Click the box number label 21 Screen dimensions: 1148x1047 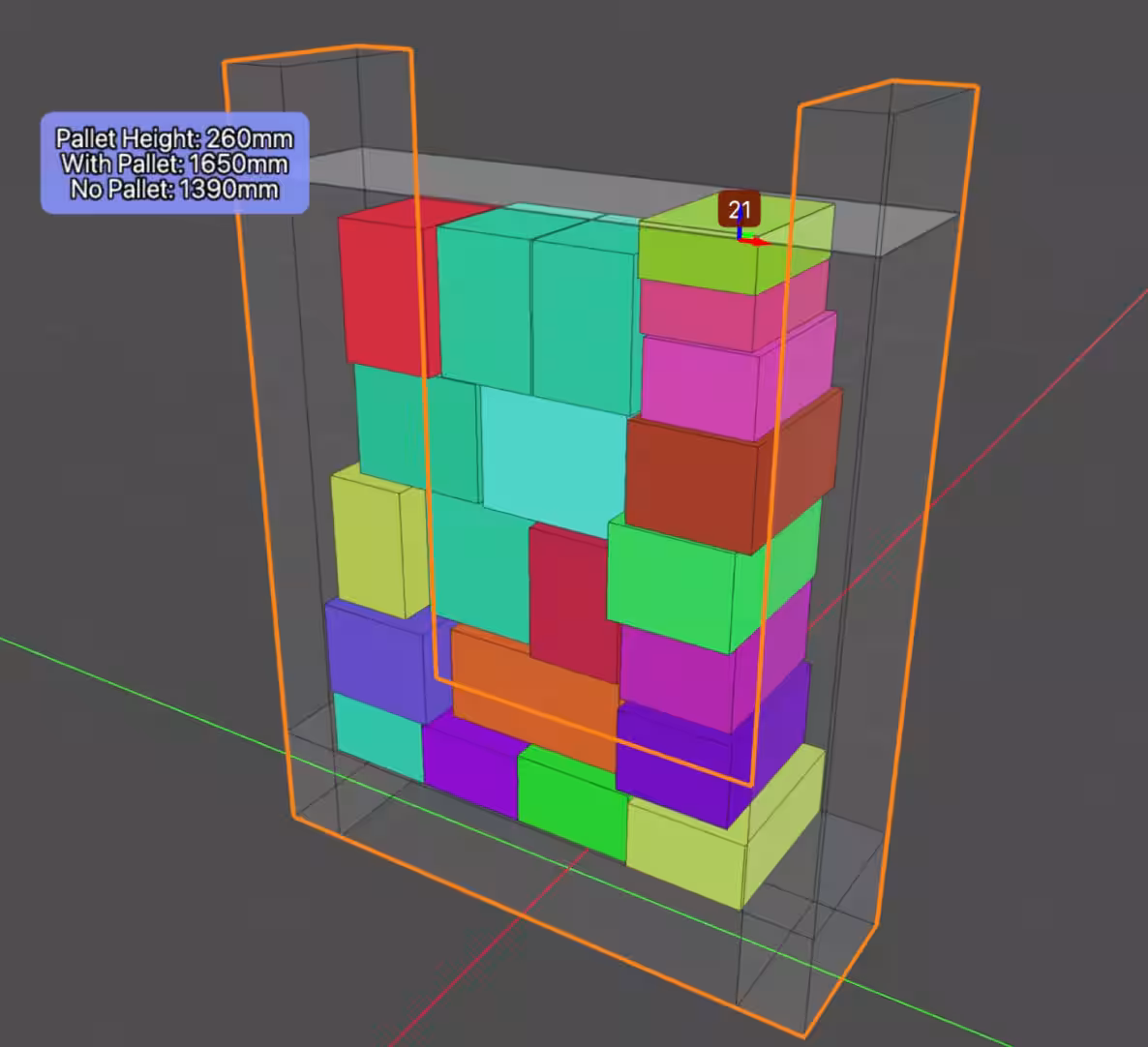(x=739, y=210)
